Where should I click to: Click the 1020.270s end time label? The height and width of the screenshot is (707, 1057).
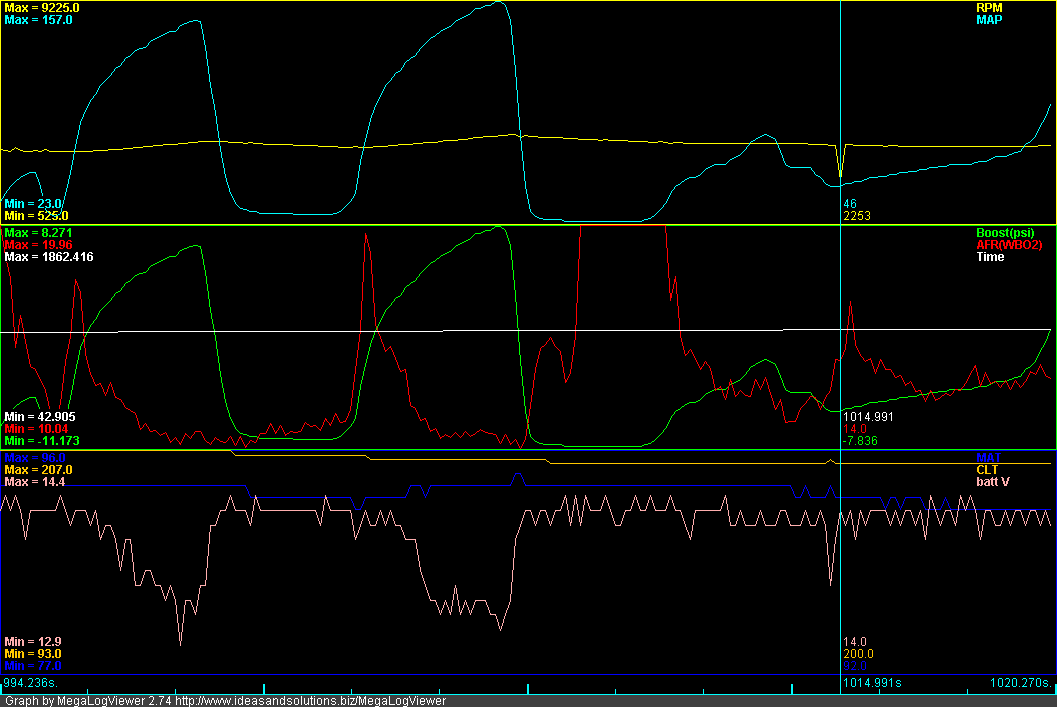[x=1021, y=683]
